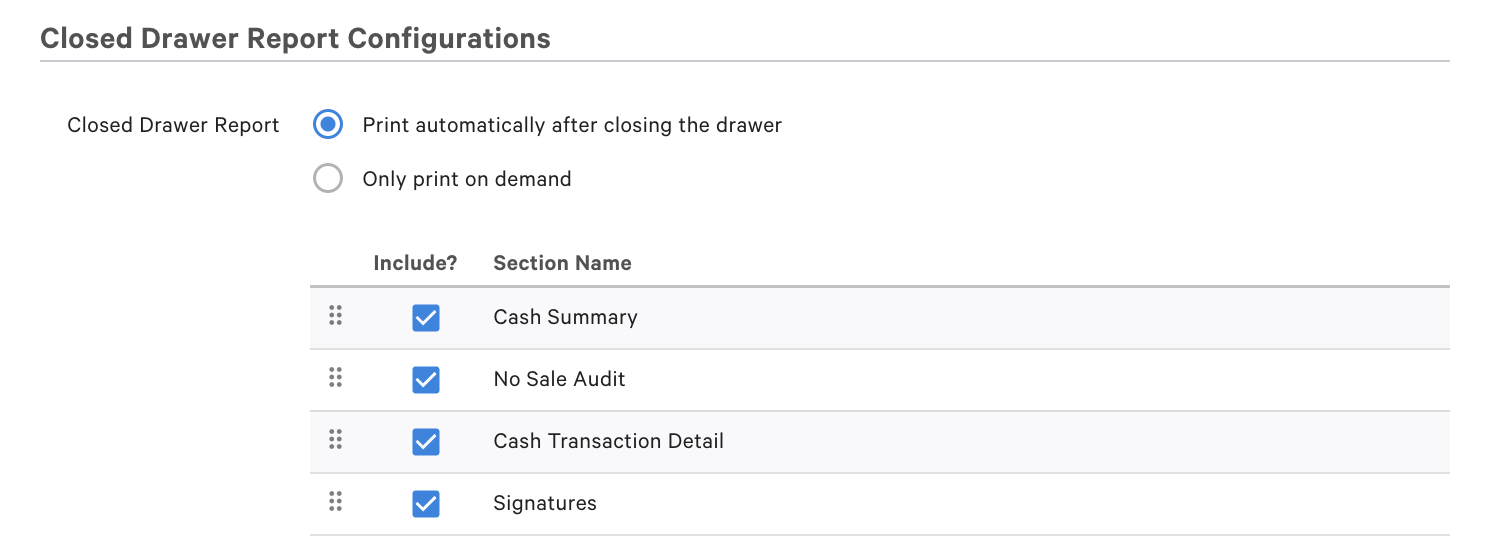The image size is (1502, 558).
Task: Click the 'Only print on demand' label text
Action: (x=467, y=179)
